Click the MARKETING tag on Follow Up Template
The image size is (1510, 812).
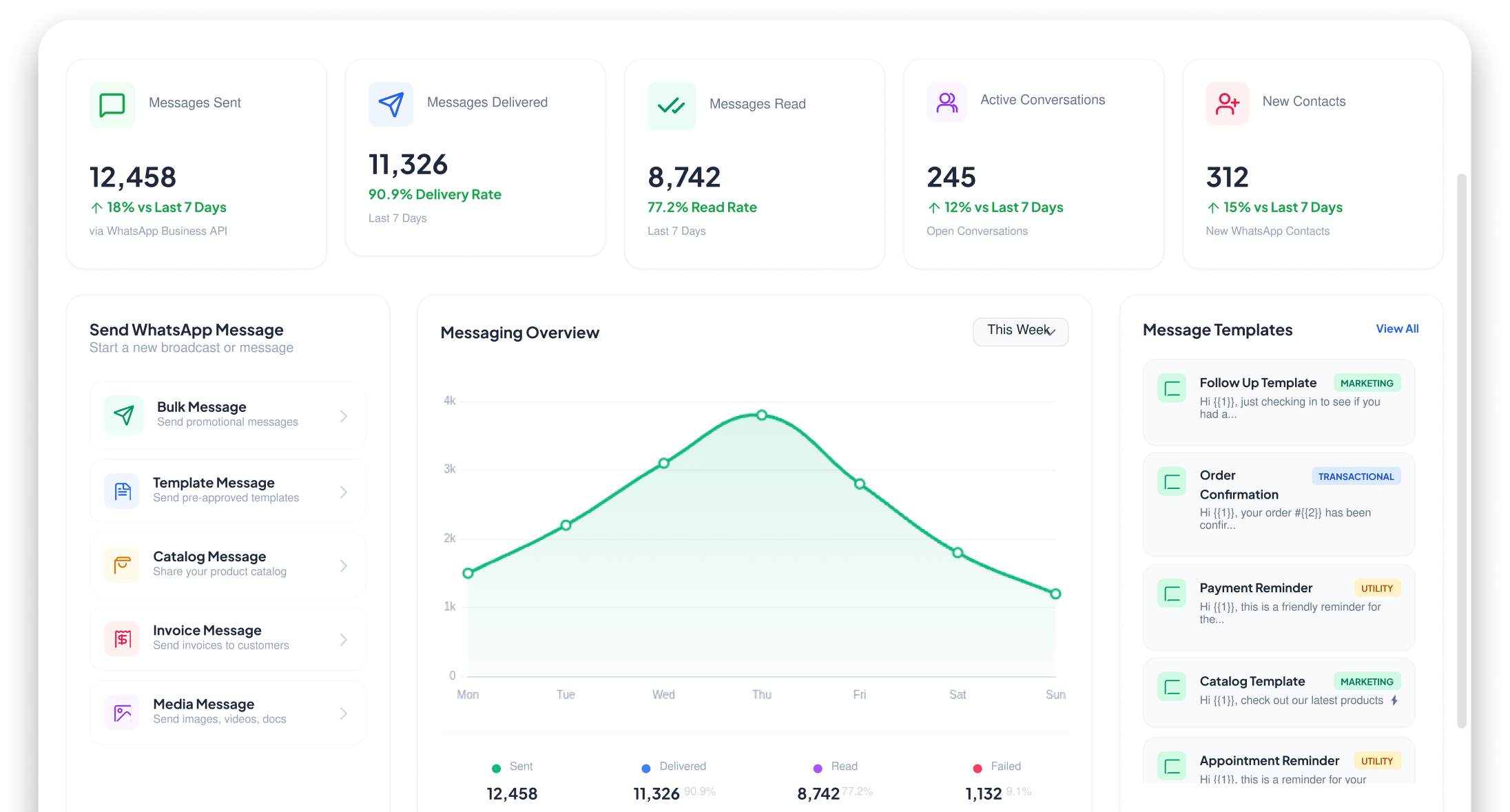(1367, 383)
